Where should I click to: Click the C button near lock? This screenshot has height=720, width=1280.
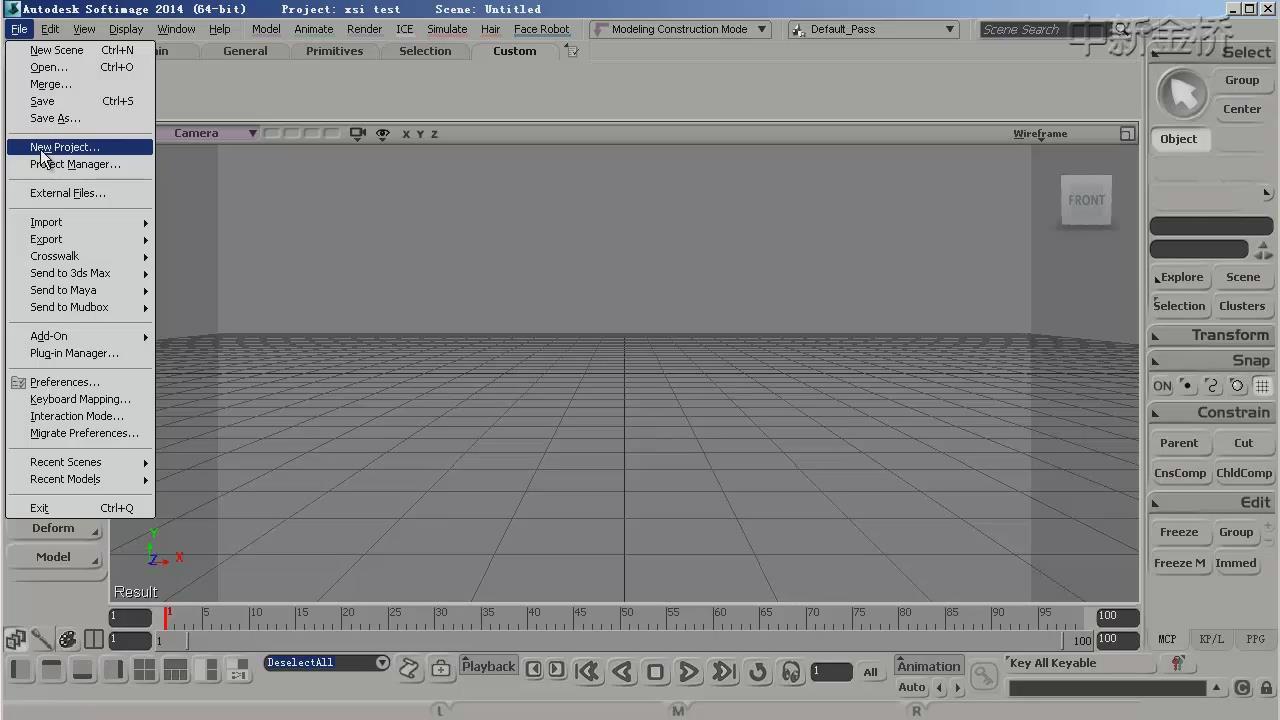tap(1242, 688)
